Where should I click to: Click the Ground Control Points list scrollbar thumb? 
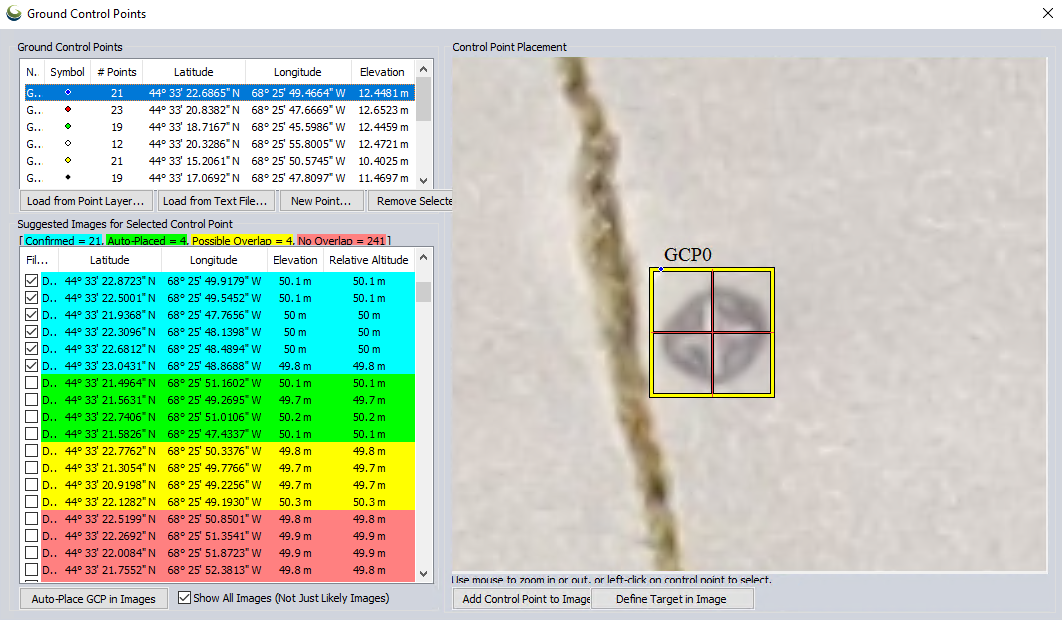tap(424, 99)
